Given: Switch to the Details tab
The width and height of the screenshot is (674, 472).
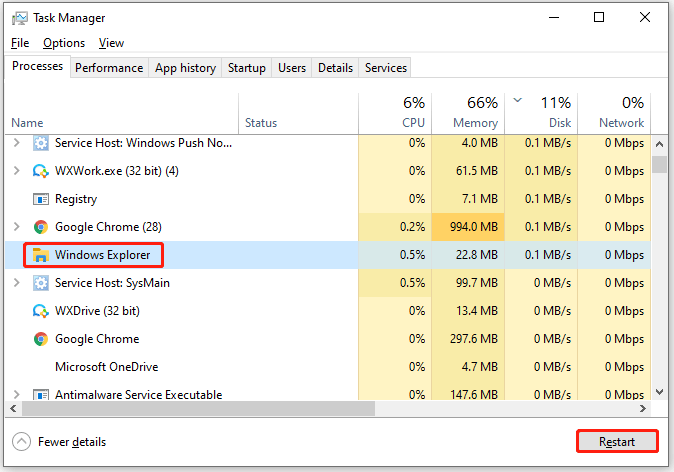Looking at the screenshot, I should (335, 68).
